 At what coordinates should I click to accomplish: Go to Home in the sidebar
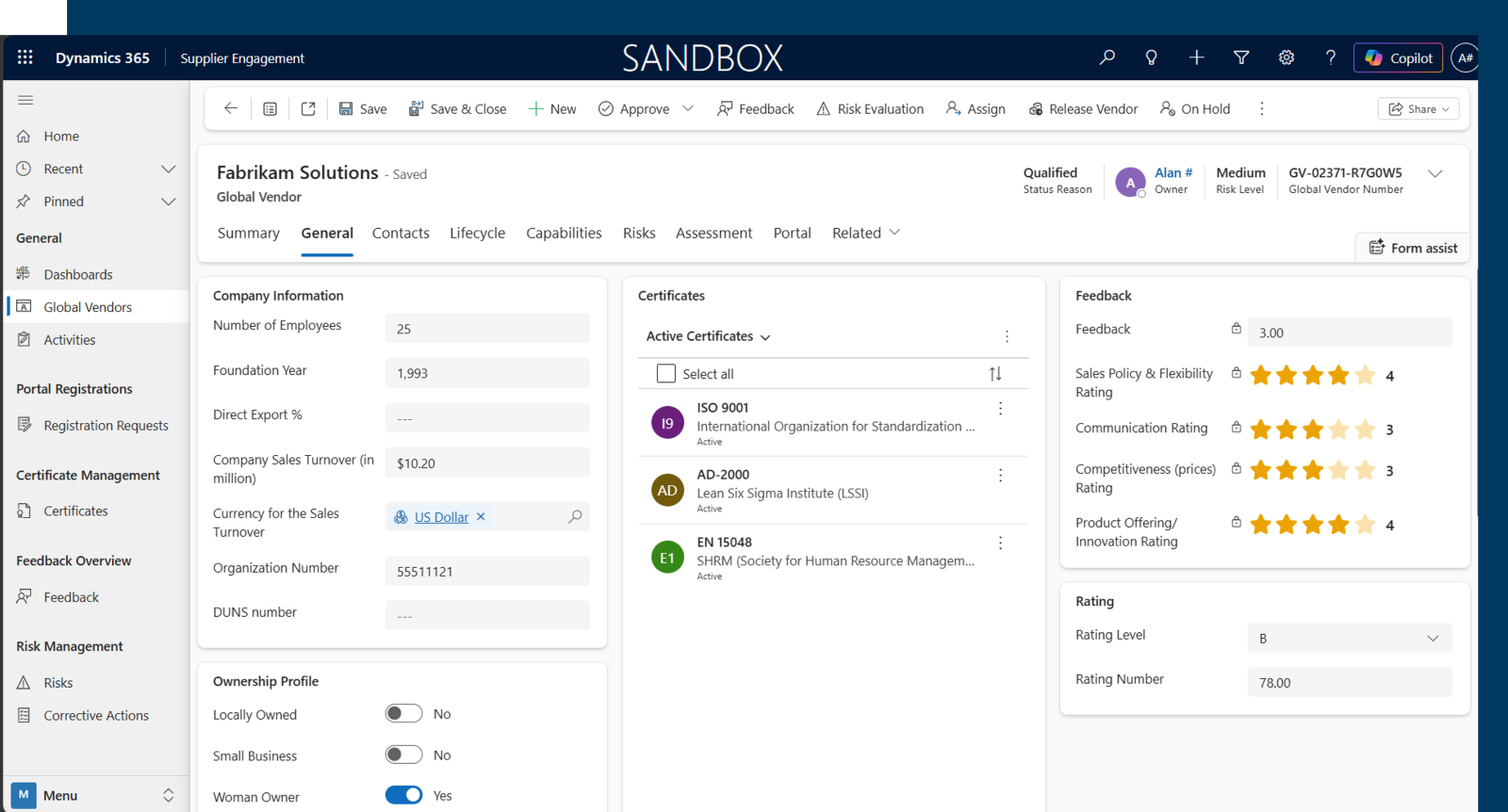(61, 137)
